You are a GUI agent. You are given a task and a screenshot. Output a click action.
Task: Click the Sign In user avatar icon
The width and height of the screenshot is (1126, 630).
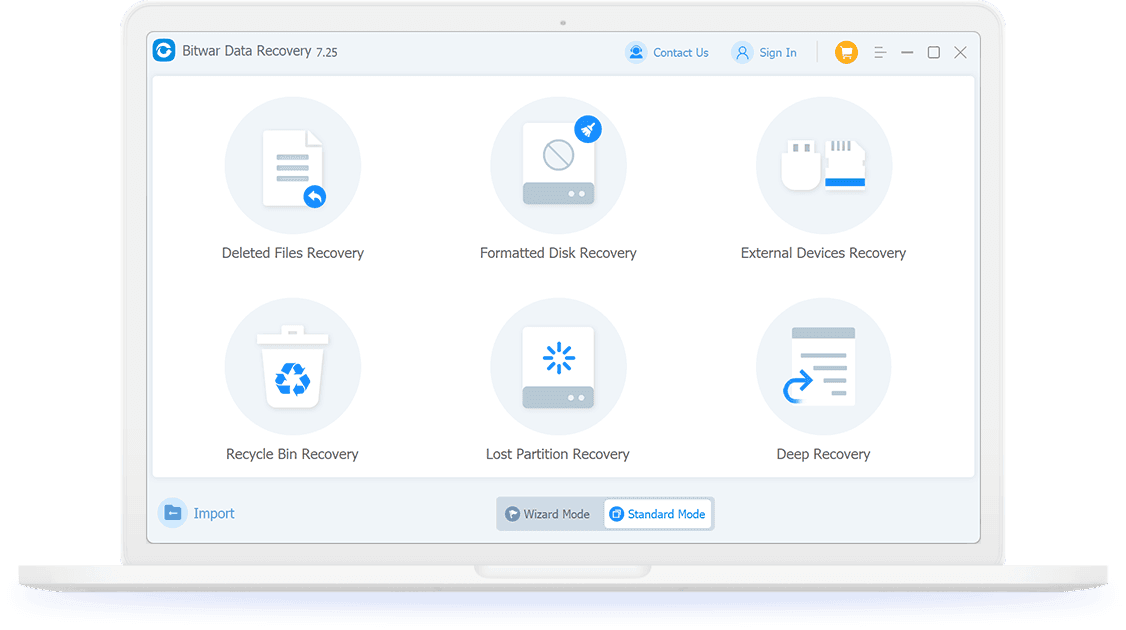[x=742, y=53]
